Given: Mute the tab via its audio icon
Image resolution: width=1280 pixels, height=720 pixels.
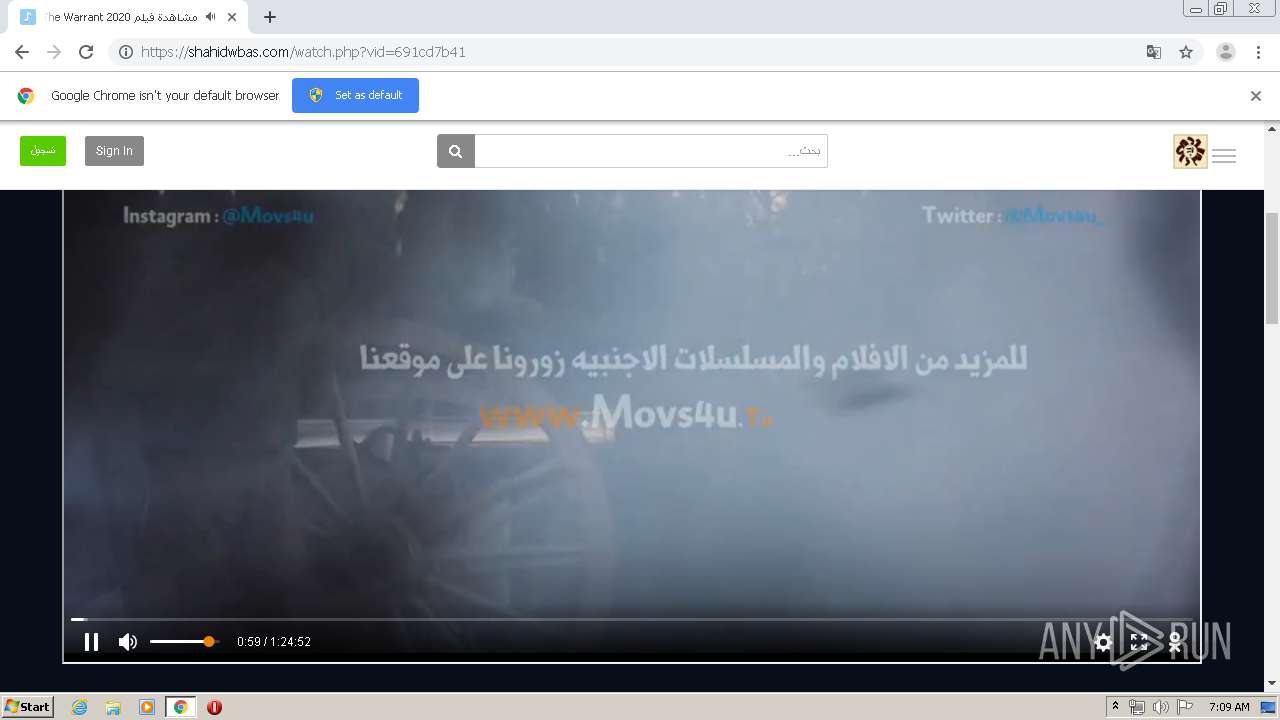Looking at the screenshot, I should pos(210,17).
